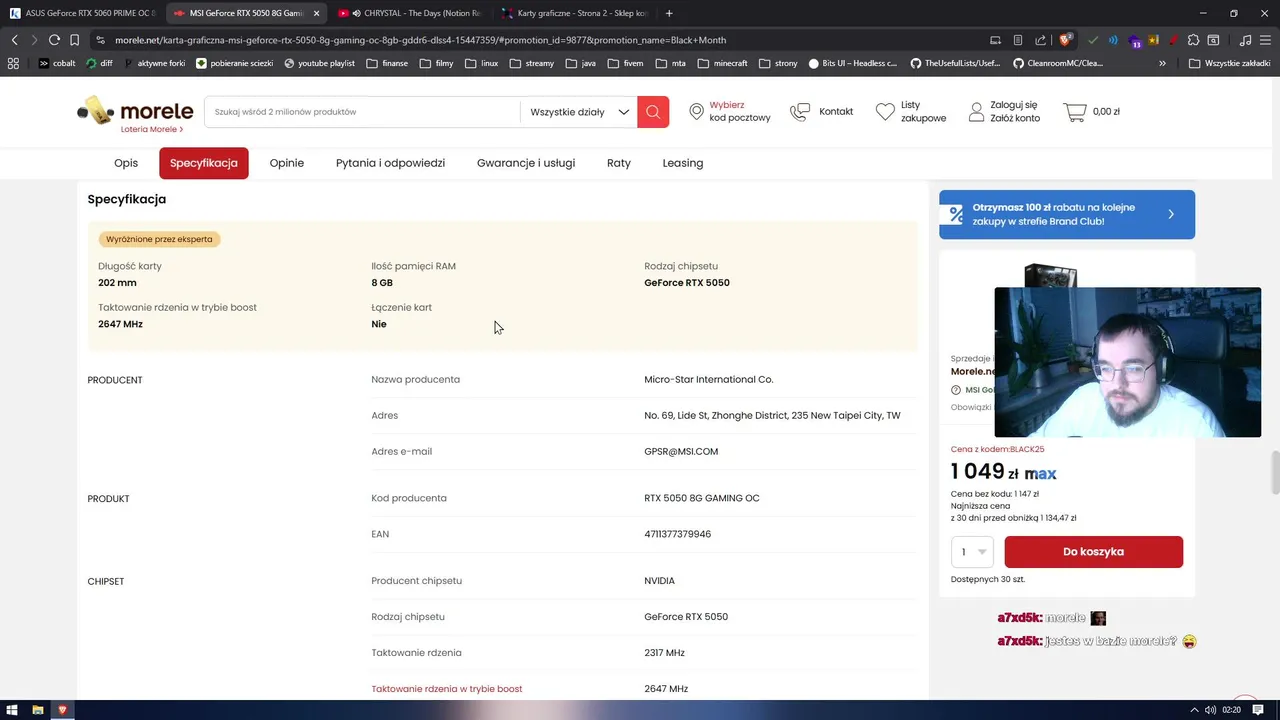Viewport: 1280px width, 720px height.
Task: Reload the page with the refresh icon
Action: 54,40
